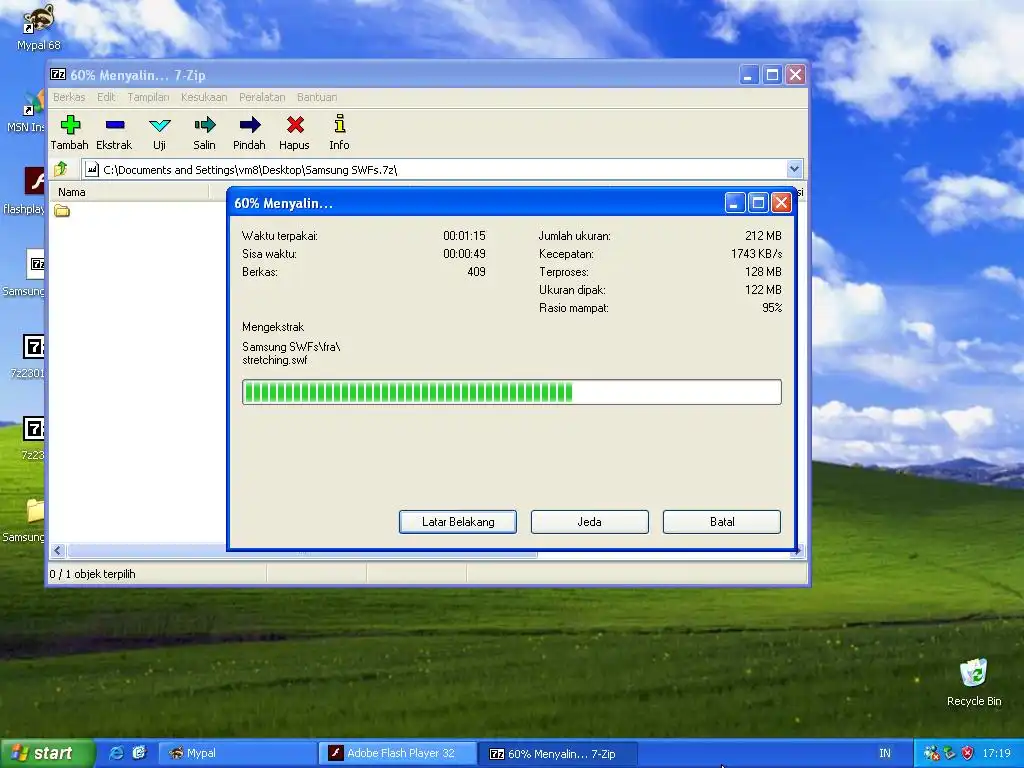The width and height of the screenshot is (1024, 768).
Task: Click the Samsung 7z archive desktop icon
Action: 35,264
